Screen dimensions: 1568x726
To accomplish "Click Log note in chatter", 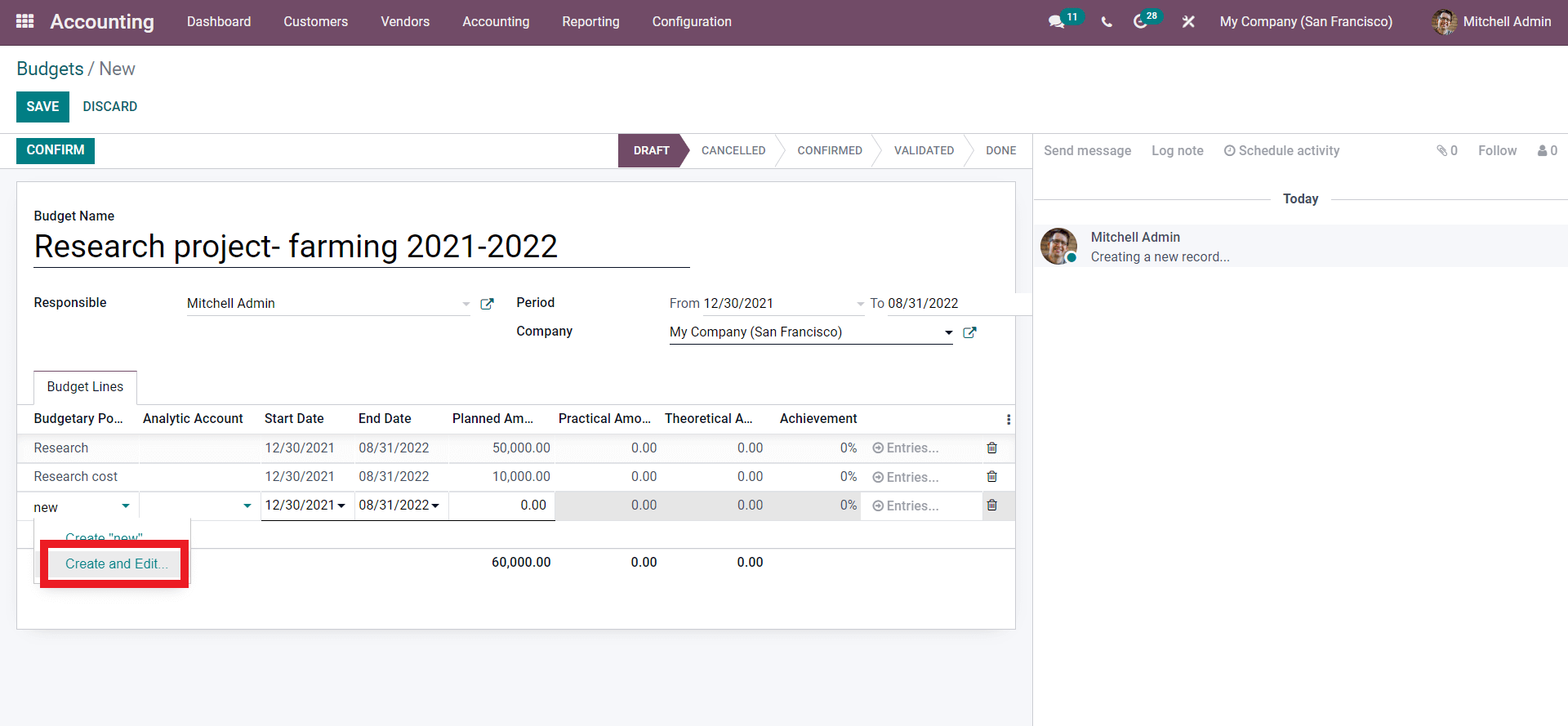I will point(1178,150).
